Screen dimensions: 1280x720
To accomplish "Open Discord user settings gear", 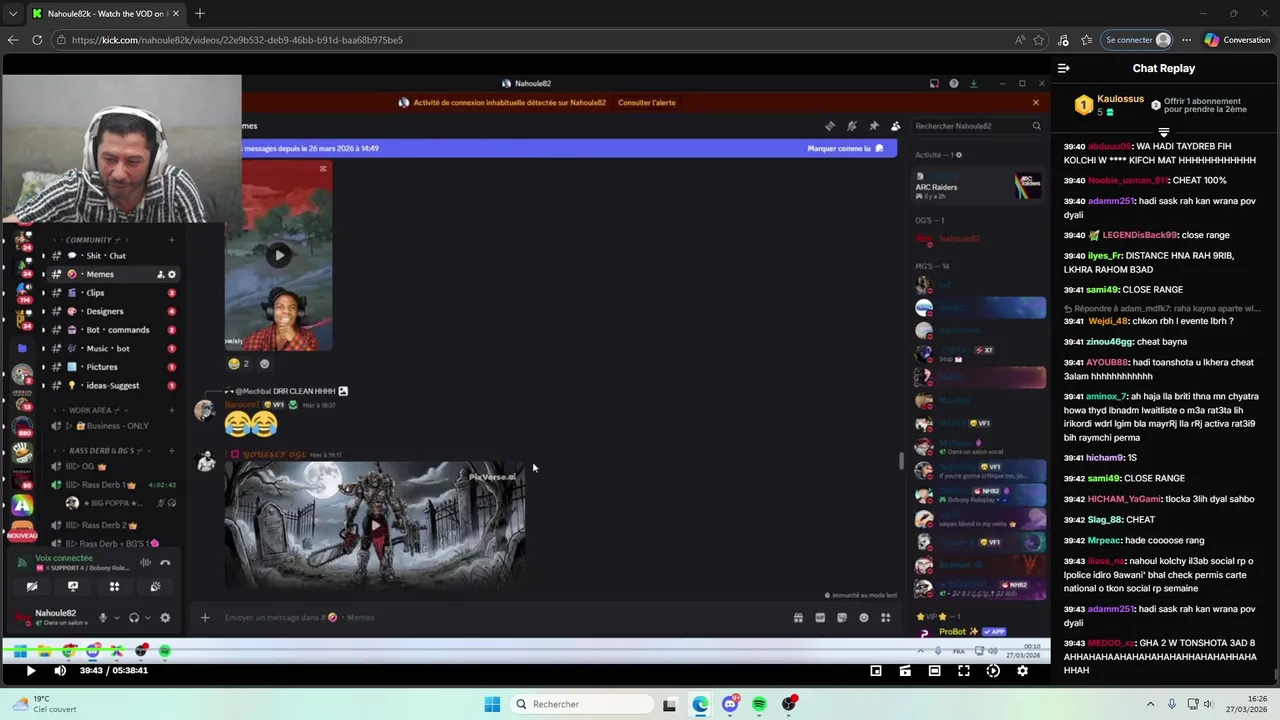I will [x=165, y=618].
